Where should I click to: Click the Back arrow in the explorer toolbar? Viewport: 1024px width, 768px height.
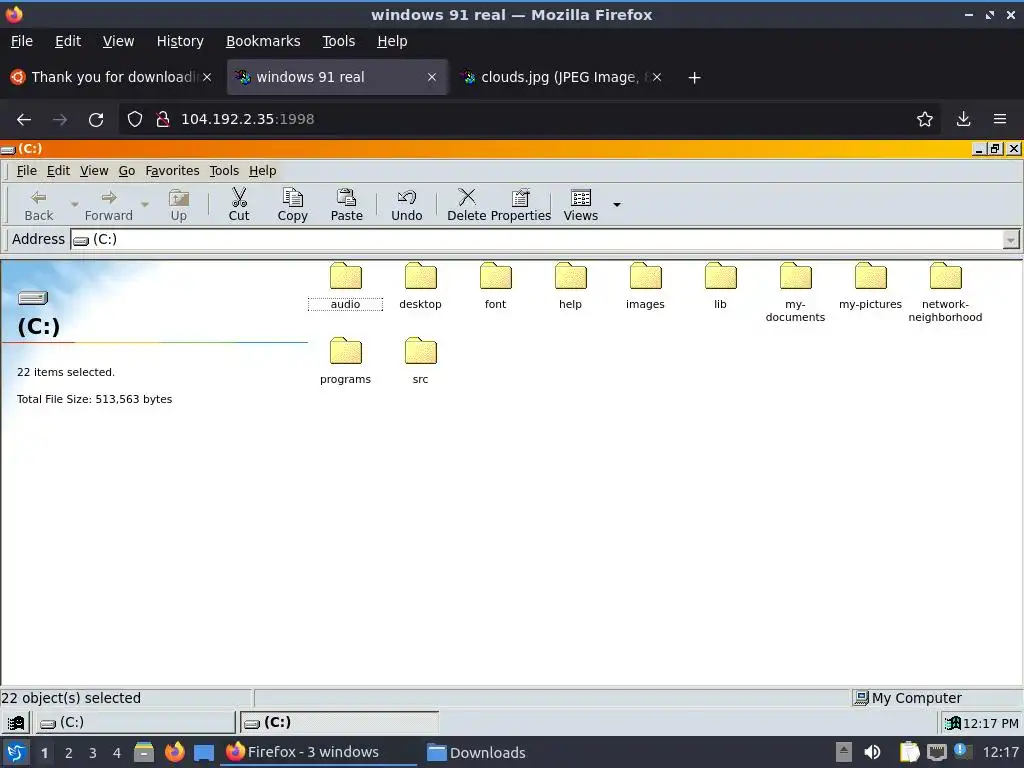pos(39,197)
